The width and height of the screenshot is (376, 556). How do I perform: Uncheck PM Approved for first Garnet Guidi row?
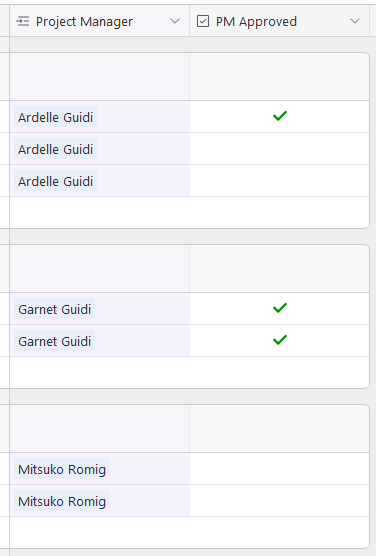tap(280, 308)
